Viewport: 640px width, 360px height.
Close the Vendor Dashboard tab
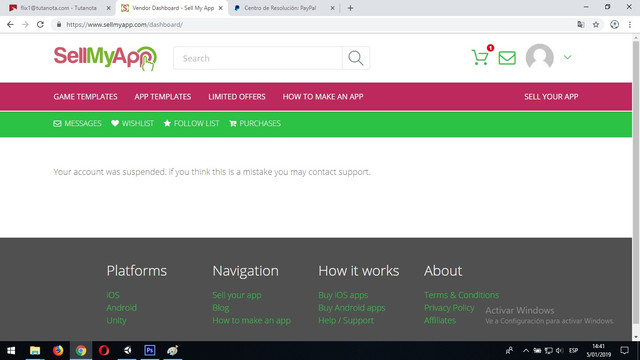click(x=221, y=8)
